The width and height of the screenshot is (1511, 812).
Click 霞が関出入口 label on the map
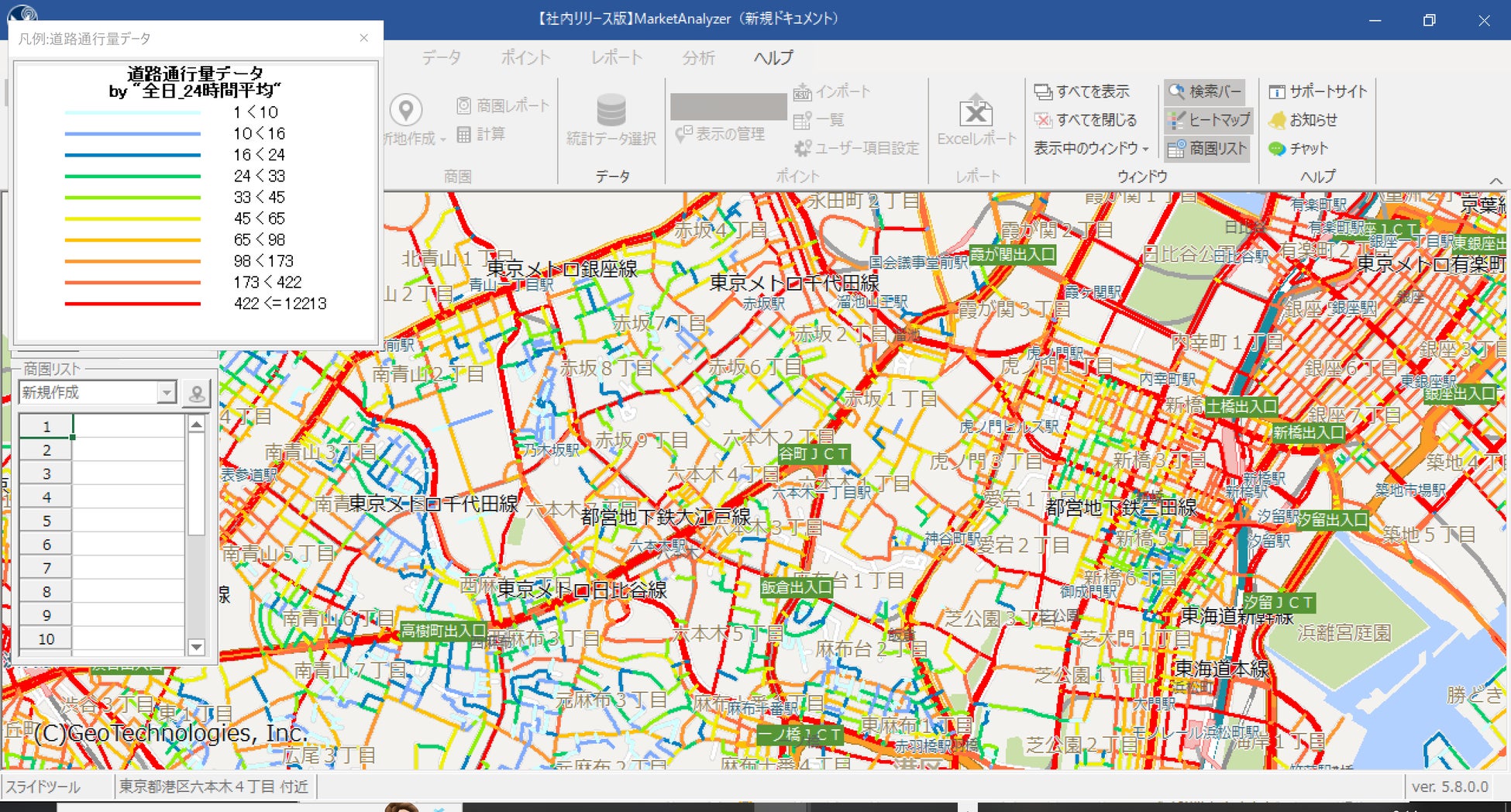tap(1012, 254)
